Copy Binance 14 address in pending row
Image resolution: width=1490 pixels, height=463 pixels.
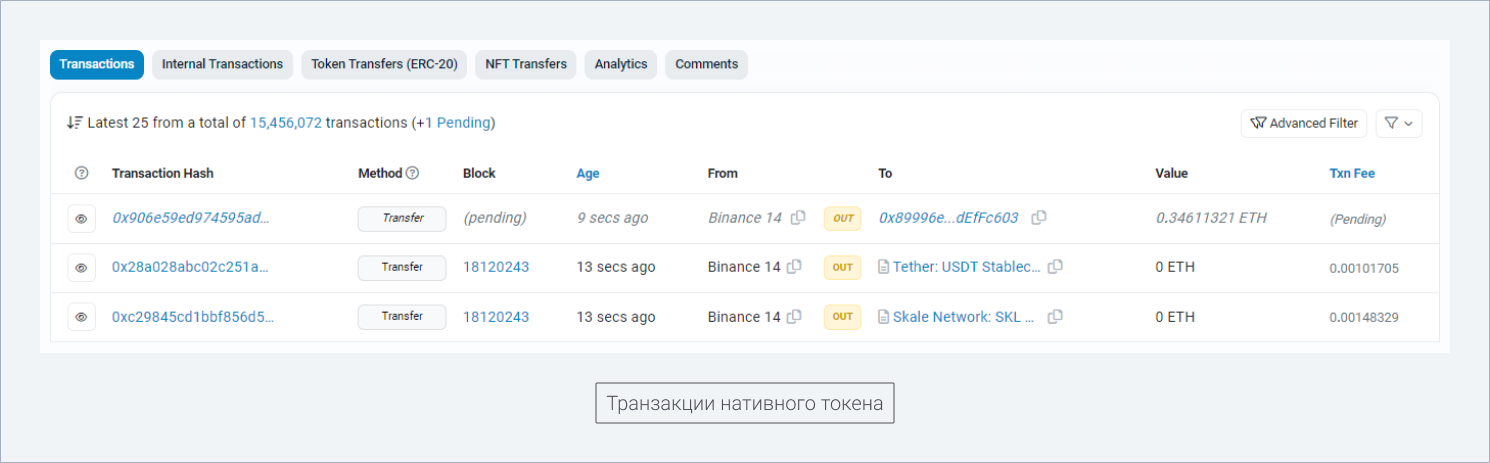798,218
